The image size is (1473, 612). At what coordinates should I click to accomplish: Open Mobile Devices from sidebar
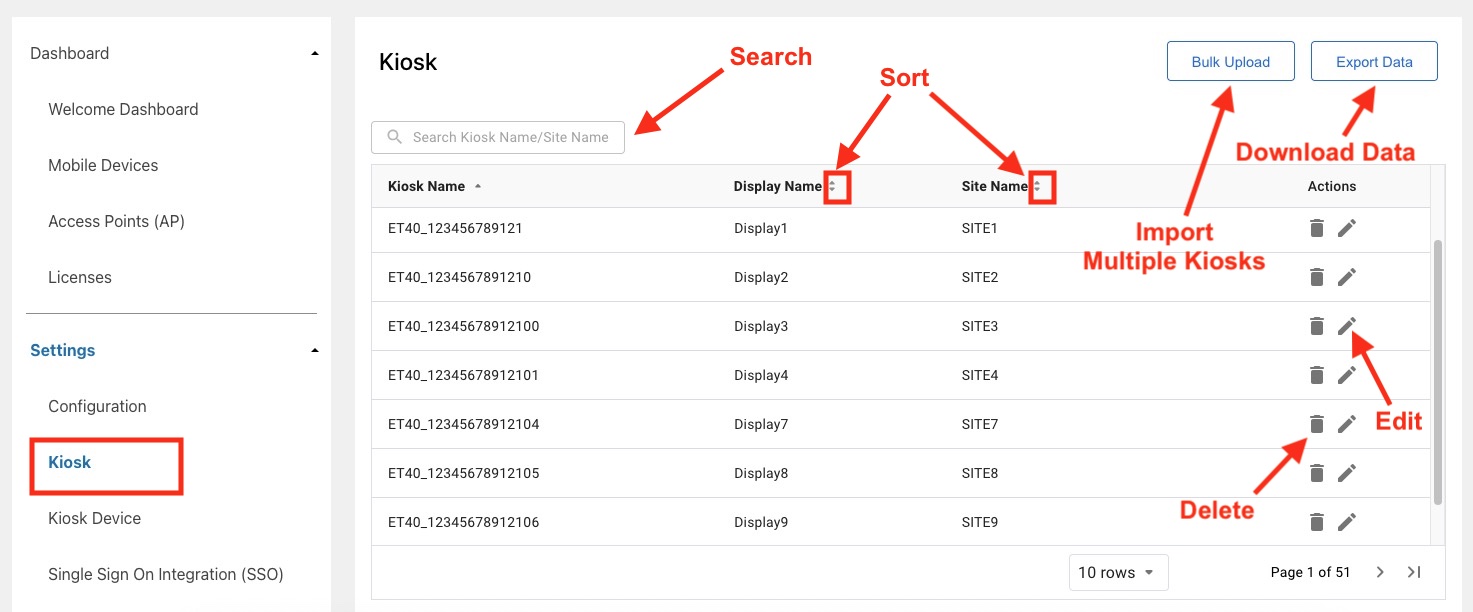pyautogui.click(x=103, y=165)
